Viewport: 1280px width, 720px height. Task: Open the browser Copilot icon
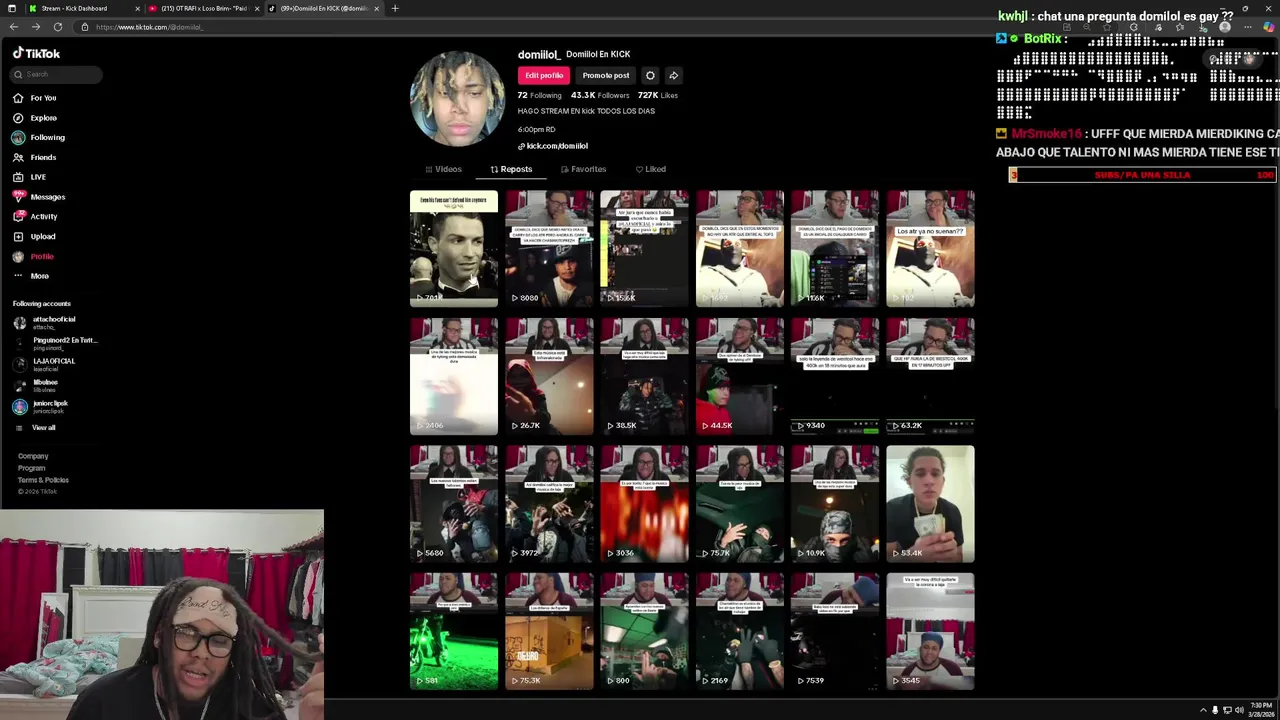pyautogui.click(x=1268, y=27)
